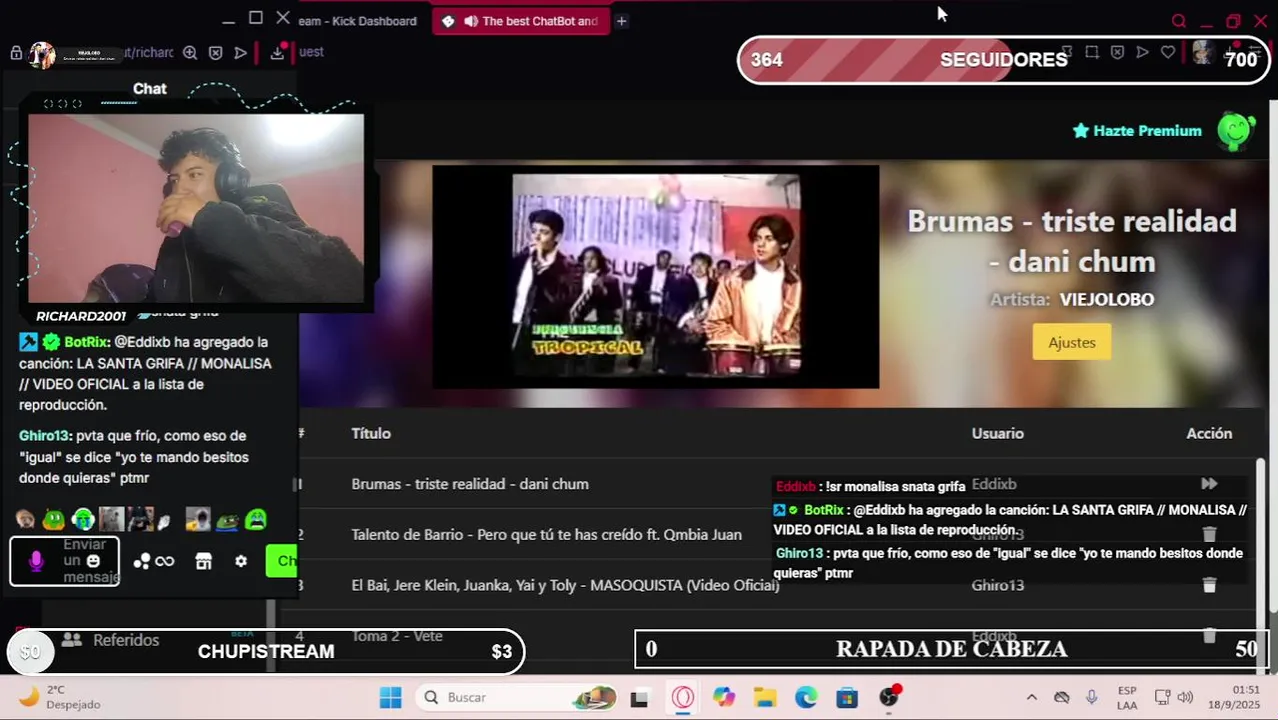Select the Pepe frog emote in emote row
This screenshot has width=1278, height=720.
click(x=227, y=519)
